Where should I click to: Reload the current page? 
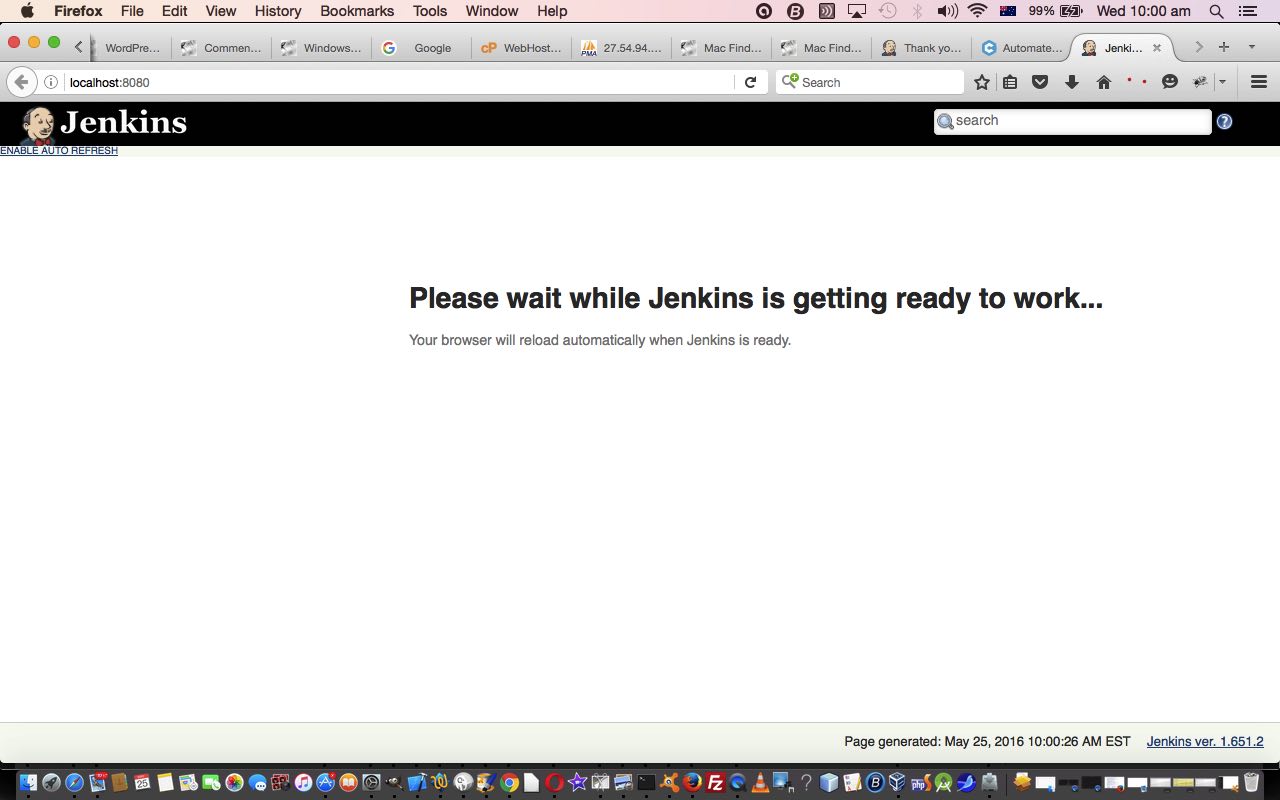coord(750,82)
